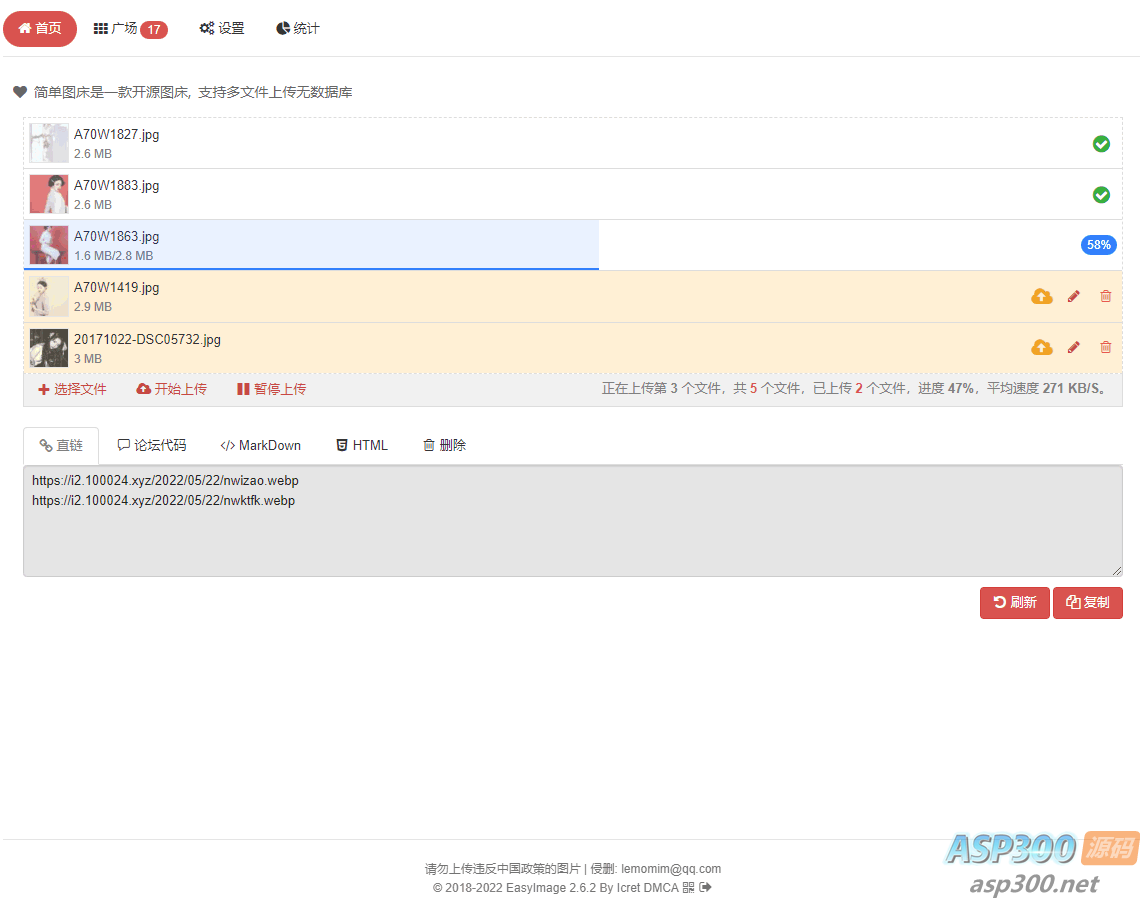
Task: Click the 58% progress badge on A70W1863.jpg
Action: [x=1098, y=244]
